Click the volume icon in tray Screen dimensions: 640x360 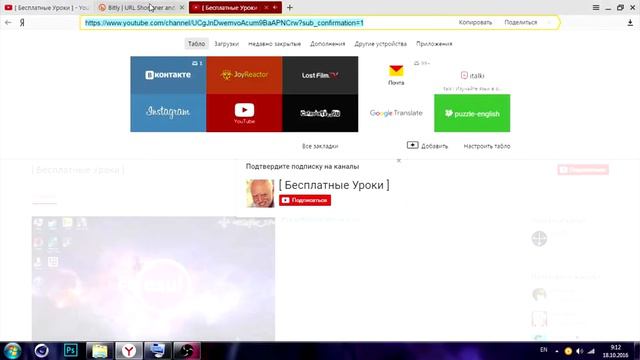pyautogui.click(x=580, y=351)
